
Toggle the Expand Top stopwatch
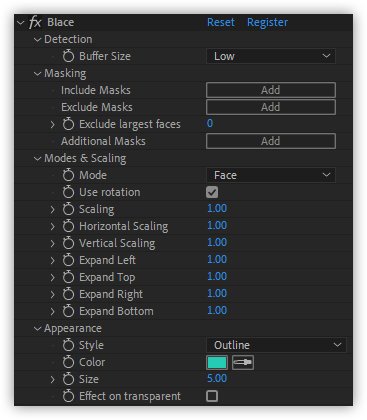(68, 277)
